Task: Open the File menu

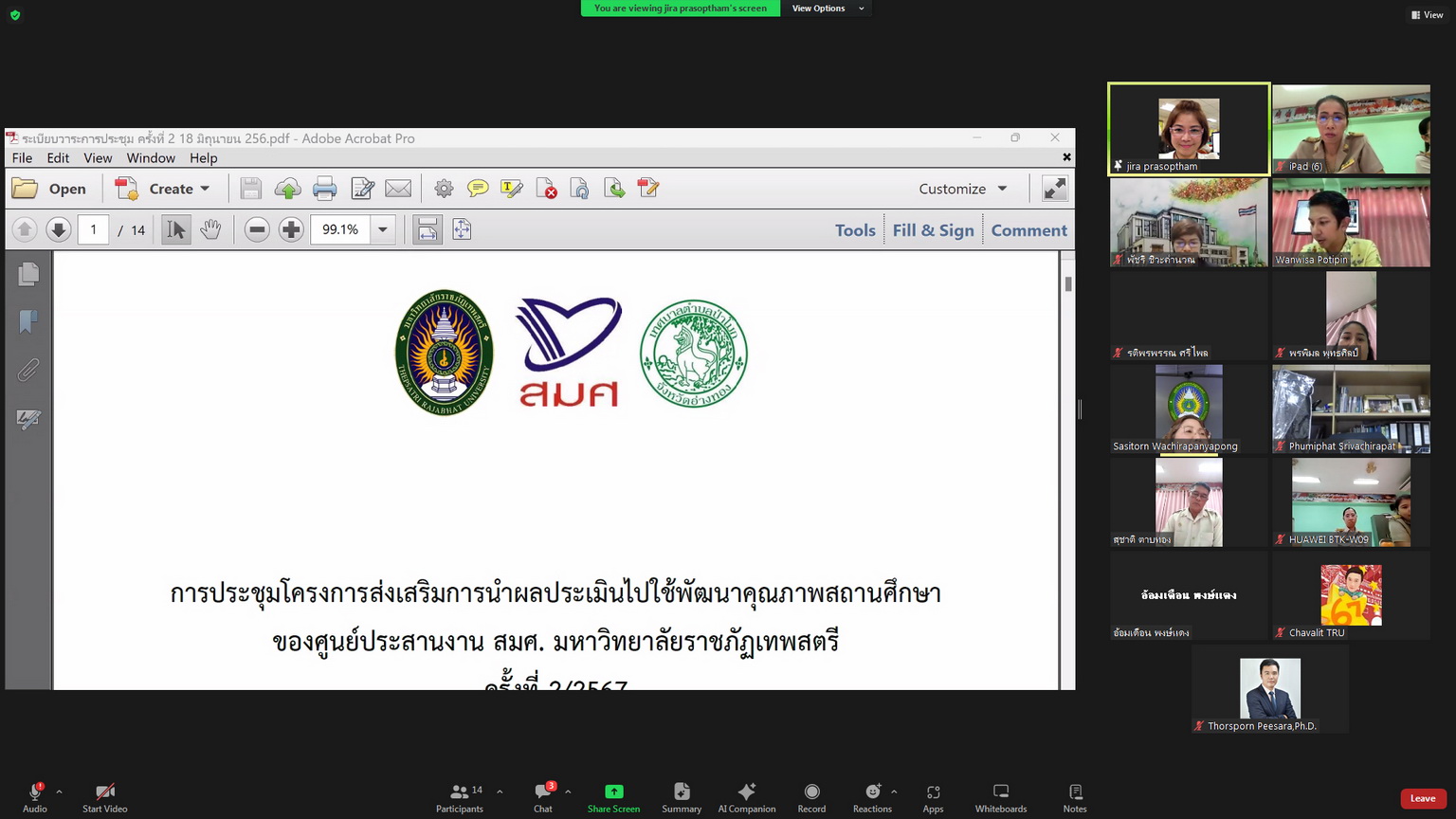Action: (22, 158)
